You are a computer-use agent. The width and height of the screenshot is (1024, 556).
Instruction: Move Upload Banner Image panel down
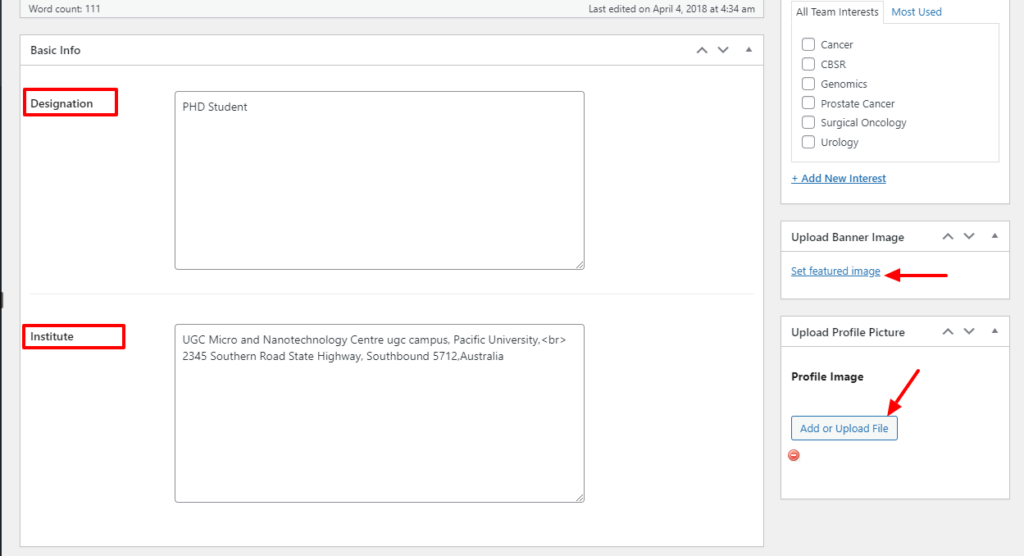[968, 237]
